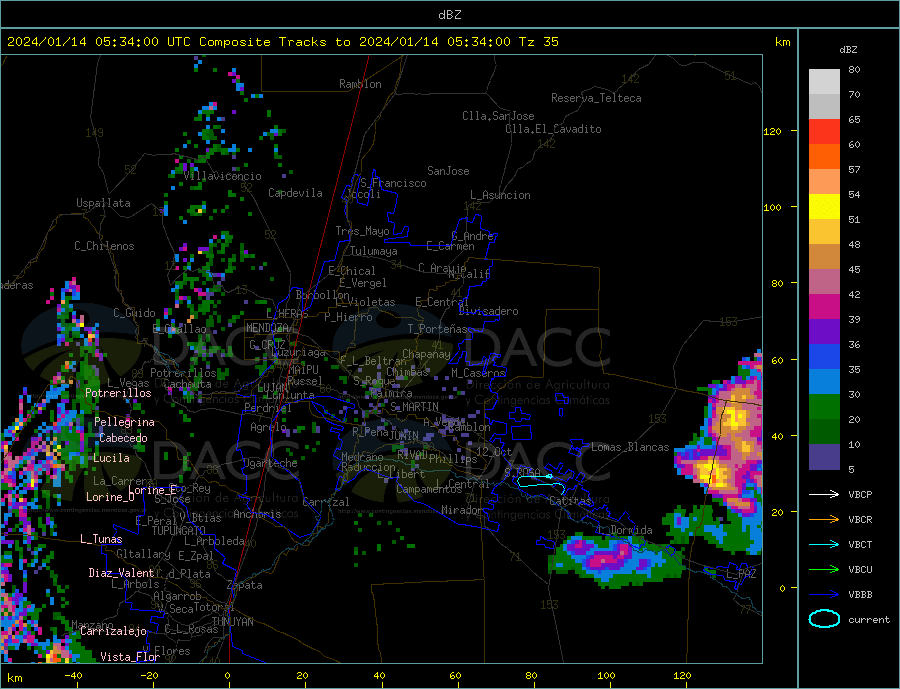900x689 pixels.
Task: Click the green VBCU arrow legend icon
Action: 824,569
